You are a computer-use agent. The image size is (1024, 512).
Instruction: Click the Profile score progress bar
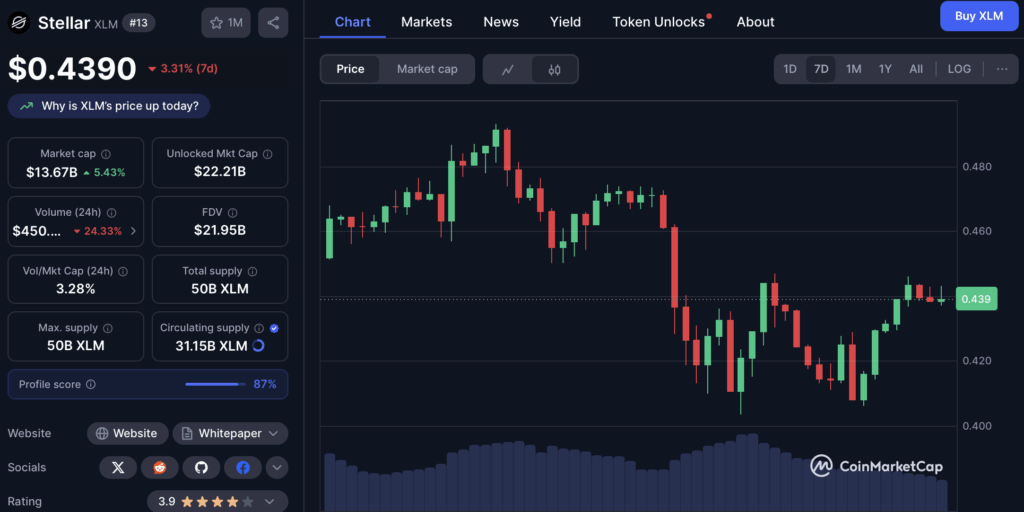(x=212, y=384)
